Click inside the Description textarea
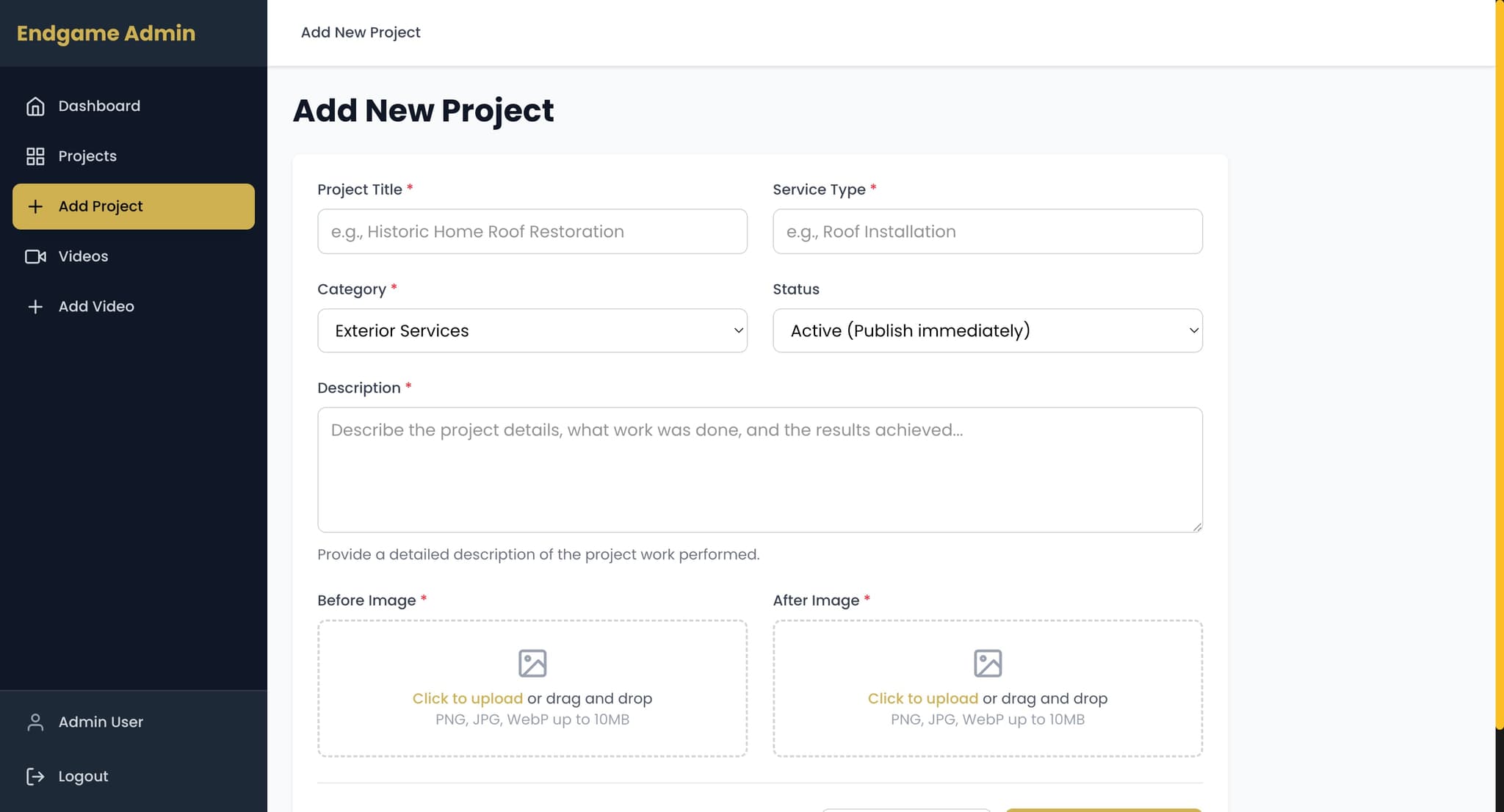Viewport: 1504px width, 812px height. 759,470
